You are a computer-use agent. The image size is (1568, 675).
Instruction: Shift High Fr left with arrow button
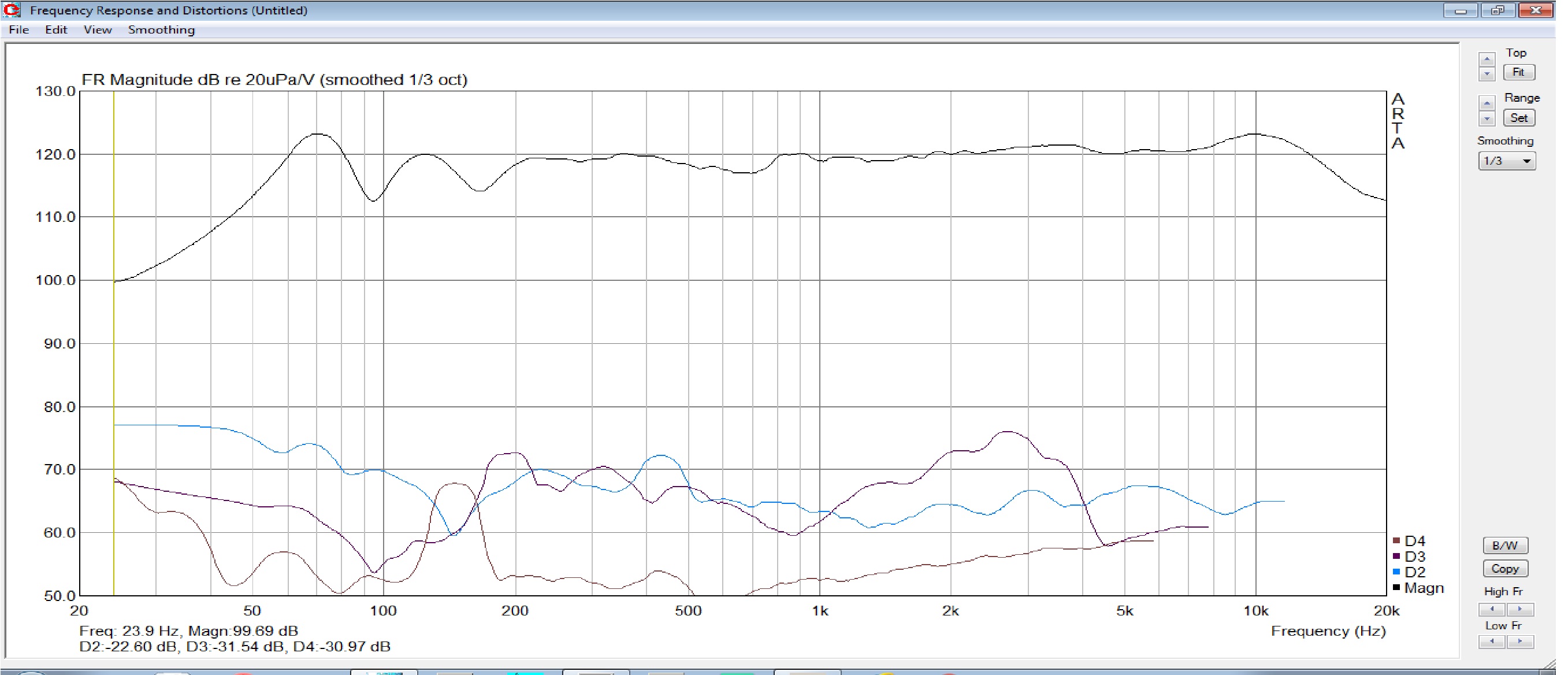click(1491, 609)
